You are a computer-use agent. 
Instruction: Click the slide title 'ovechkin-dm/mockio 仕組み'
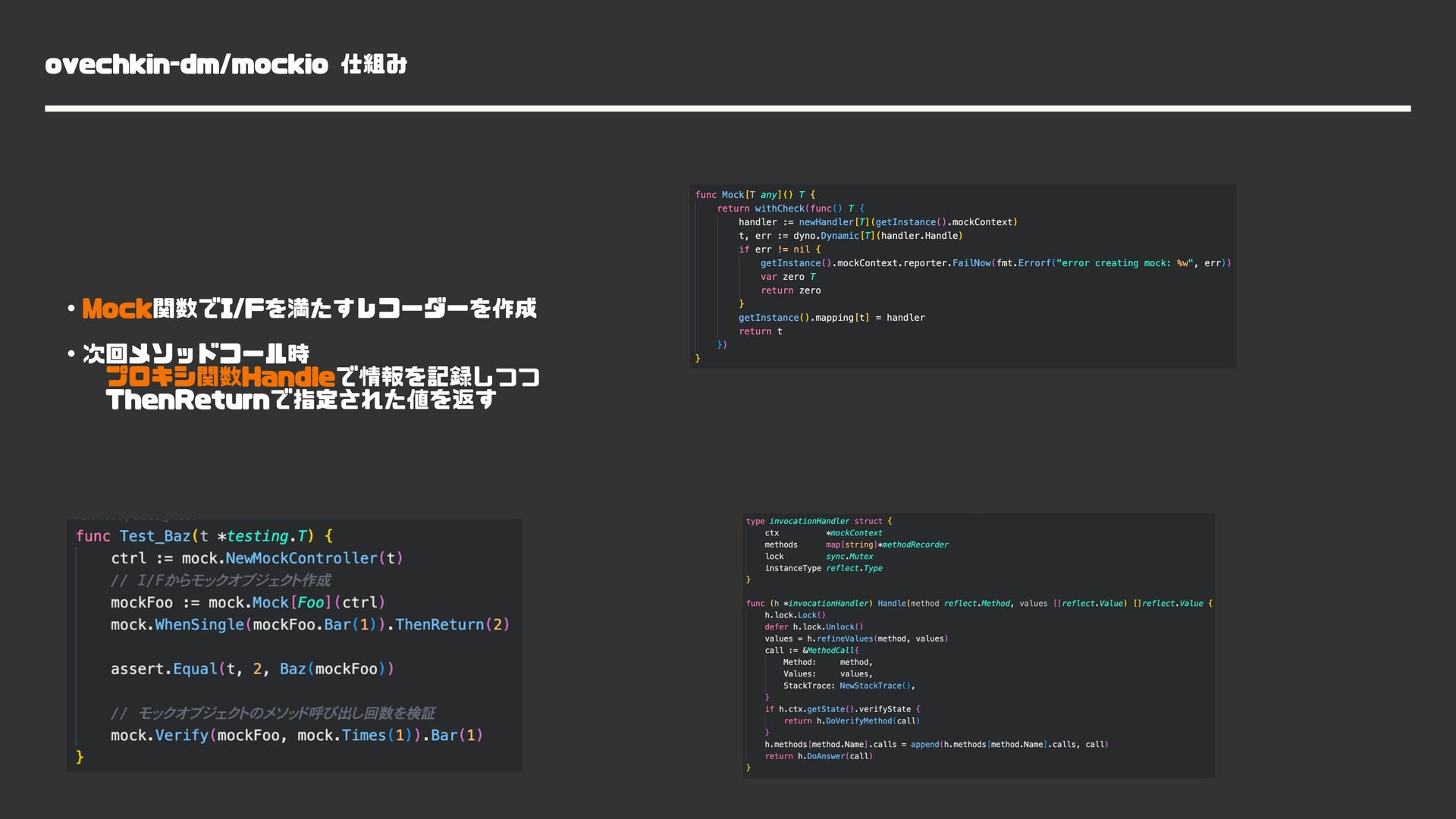pos(226,64)
